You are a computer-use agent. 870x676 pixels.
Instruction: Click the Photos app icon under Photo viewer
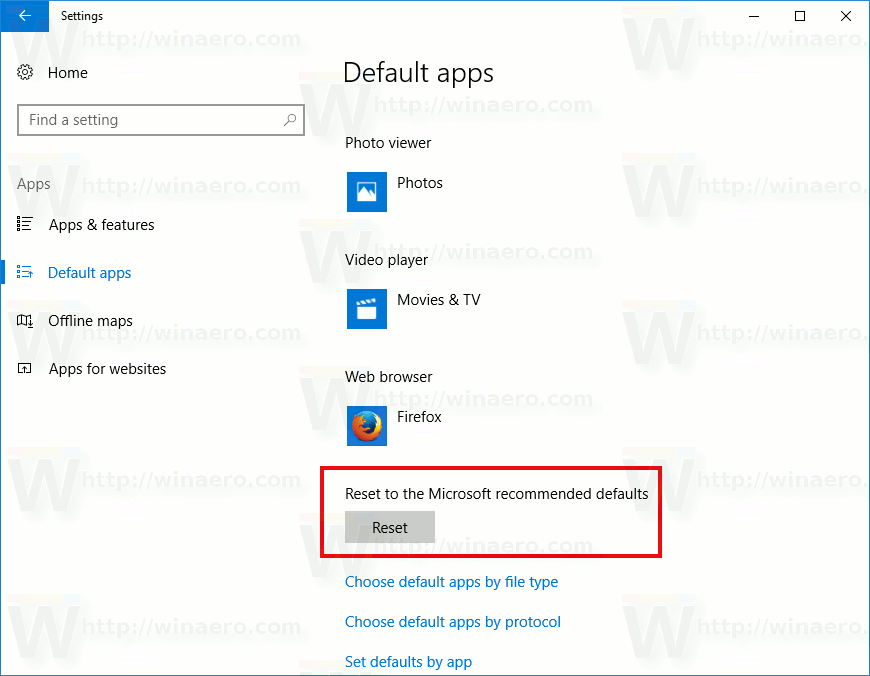[366, 192]
